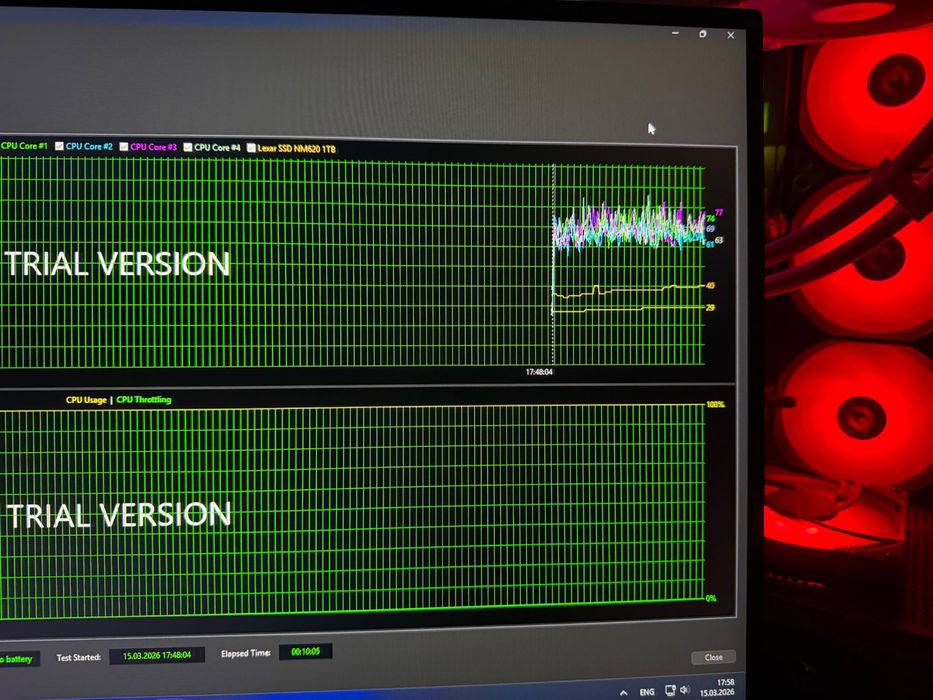
Task: Click the 17:48:04 timeline marker
Action: pyautogui.click(x=539, y=372)
